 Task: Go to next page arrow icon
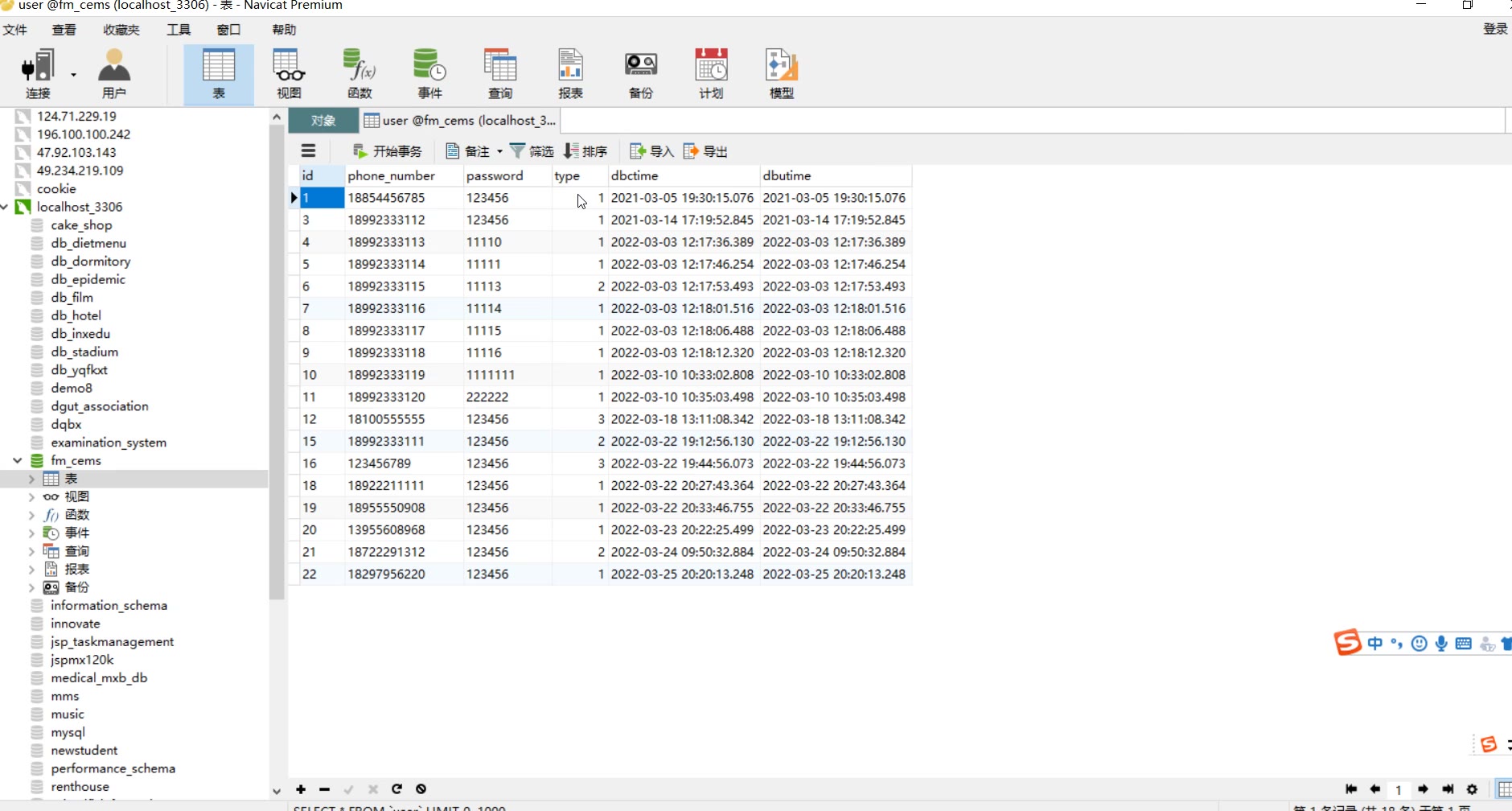[1424, 789]
